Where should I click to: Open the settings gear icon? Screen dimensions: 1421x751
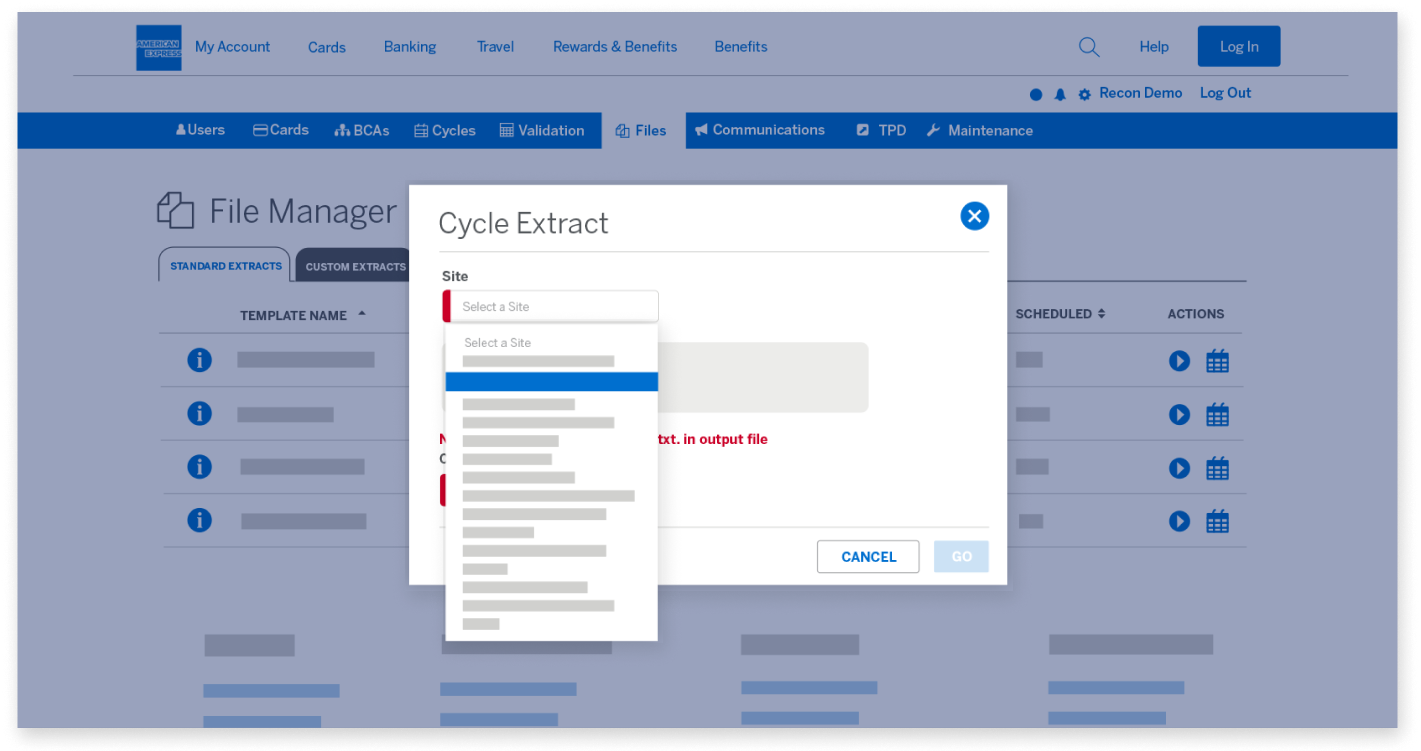click(1084, 94)
